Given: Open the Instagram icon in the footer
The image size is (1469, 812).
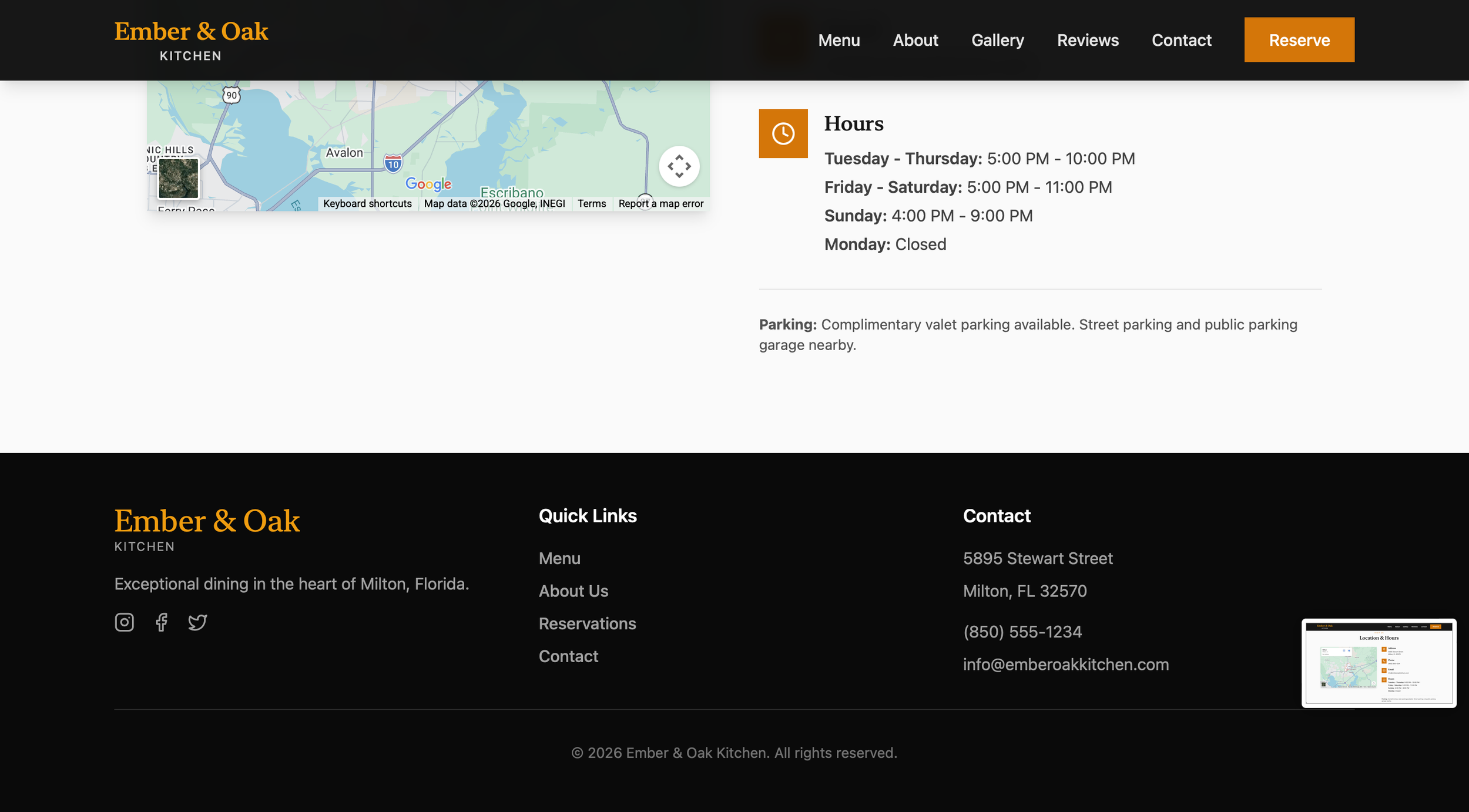Looking at the screenshot, I should point(124,622).
